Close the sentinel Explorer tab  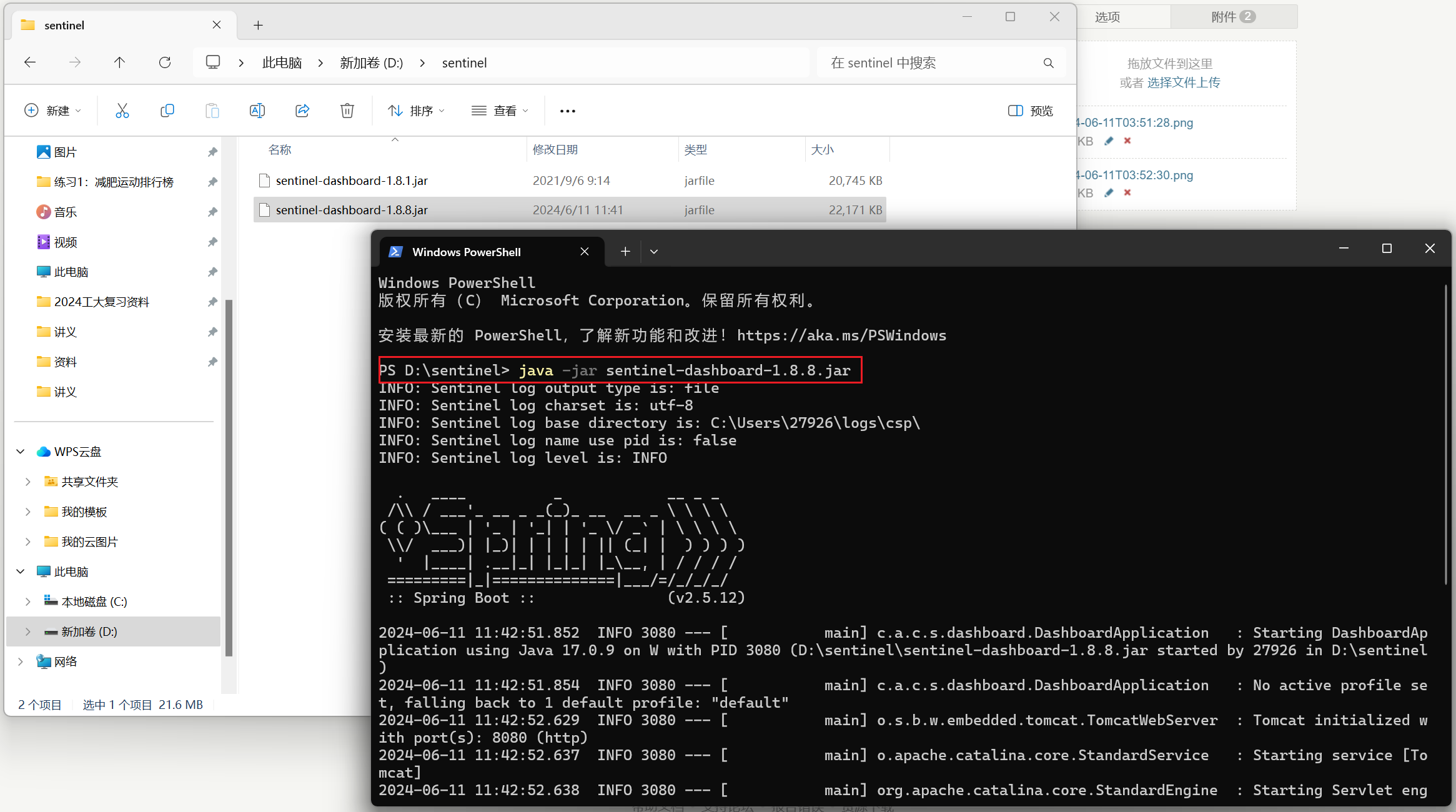(217, 24)
